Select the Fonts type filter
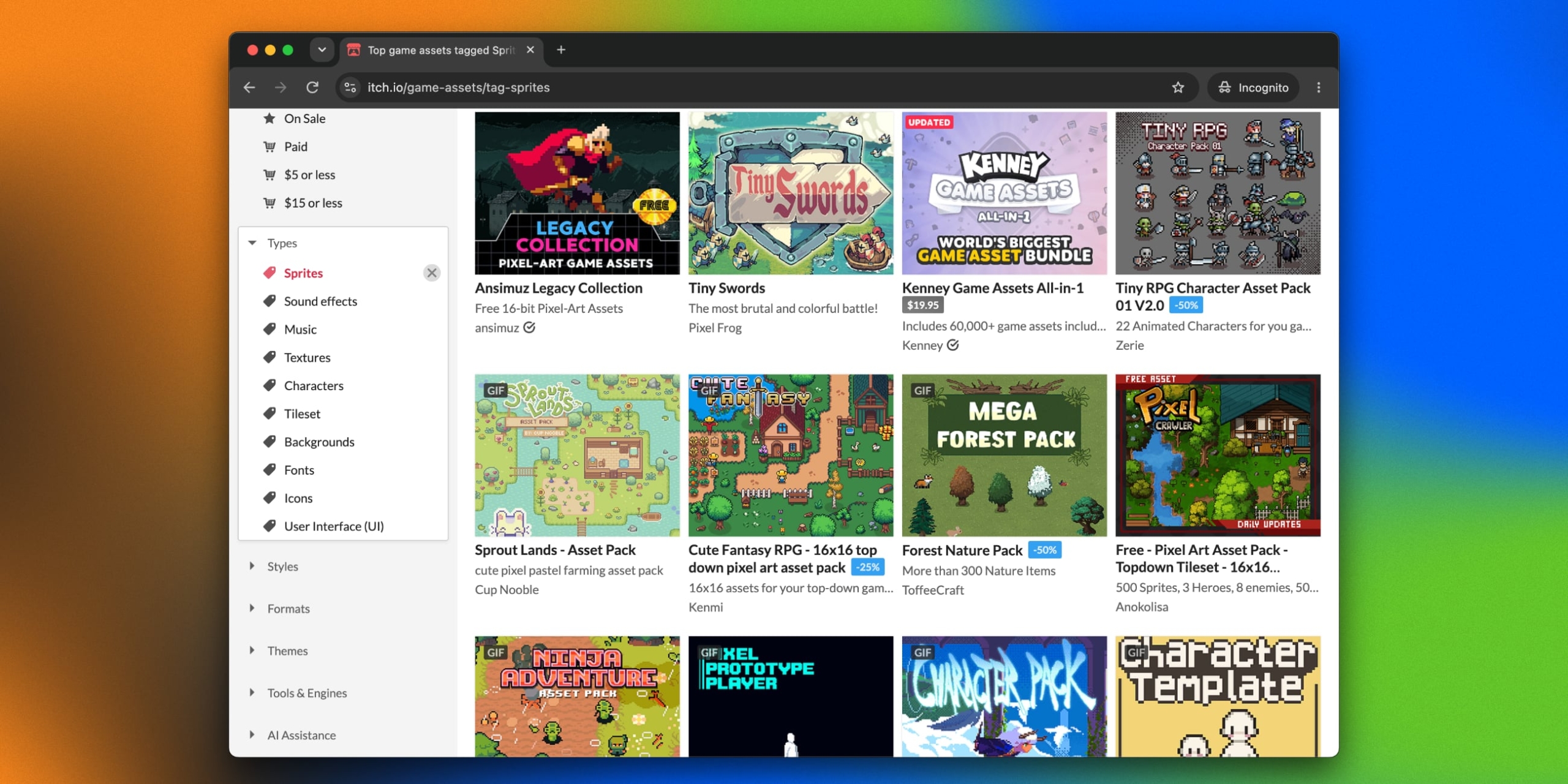Screen dimensions: 1568x784 pos(299,470)
